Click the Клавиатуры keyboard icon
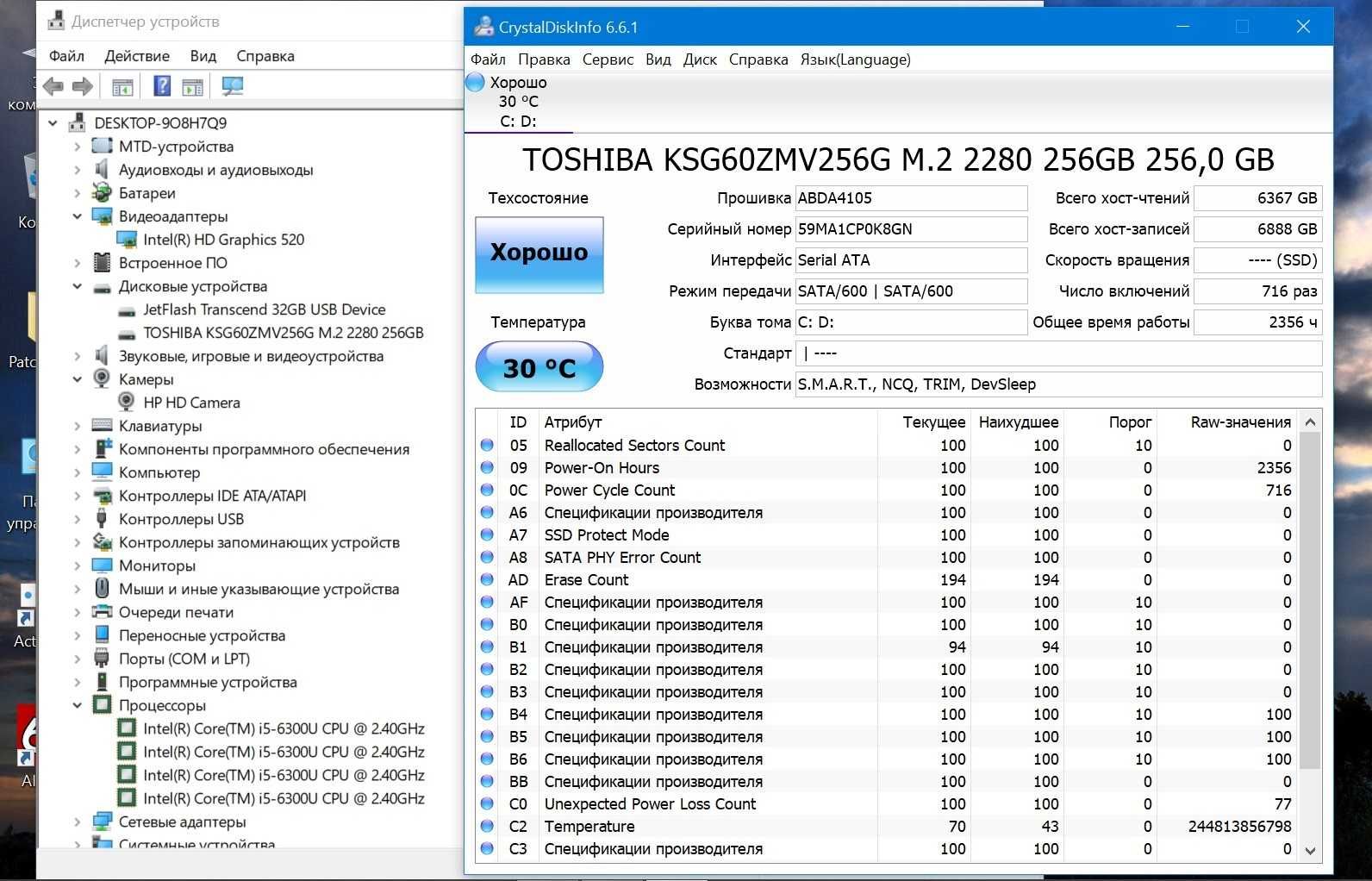The image size is (1372, 881). [102, 426]
